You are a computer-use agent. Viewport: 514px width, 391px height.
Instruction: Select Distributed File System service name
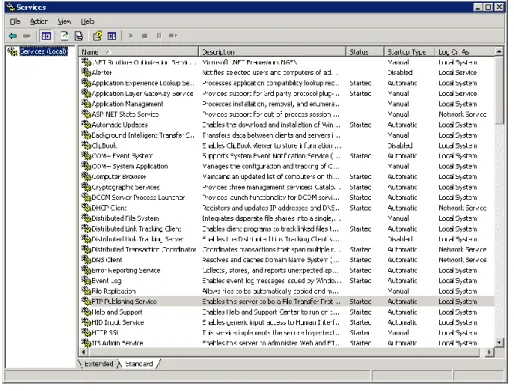125,218
